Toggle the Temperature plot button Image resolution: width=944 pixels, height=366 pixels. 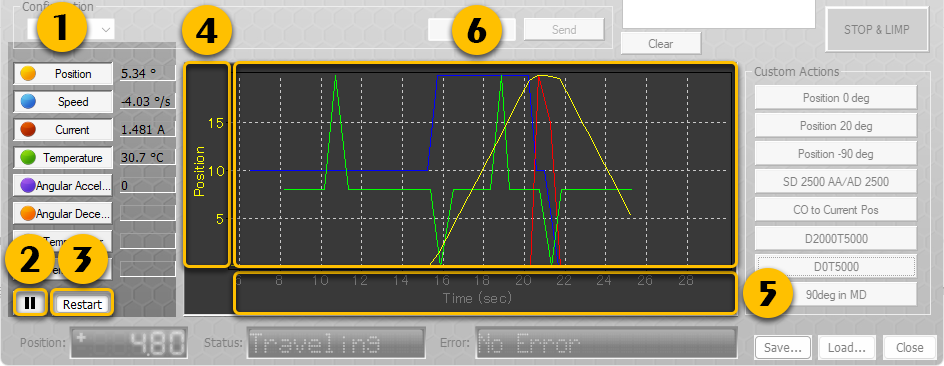tap(63, 158)
